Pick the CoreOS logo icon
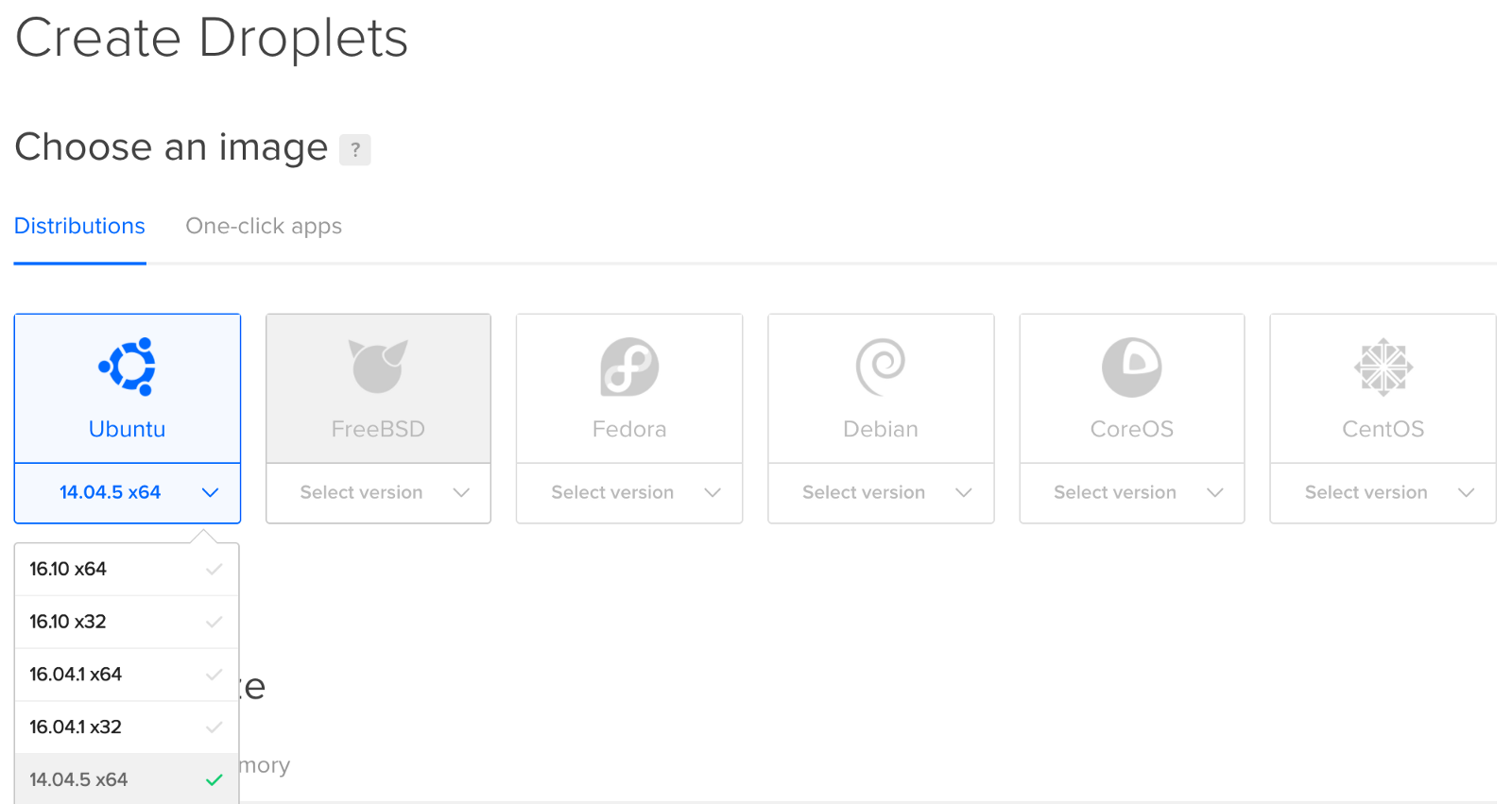This screenshot has width=1512, height=804. tap(1131, 367)
